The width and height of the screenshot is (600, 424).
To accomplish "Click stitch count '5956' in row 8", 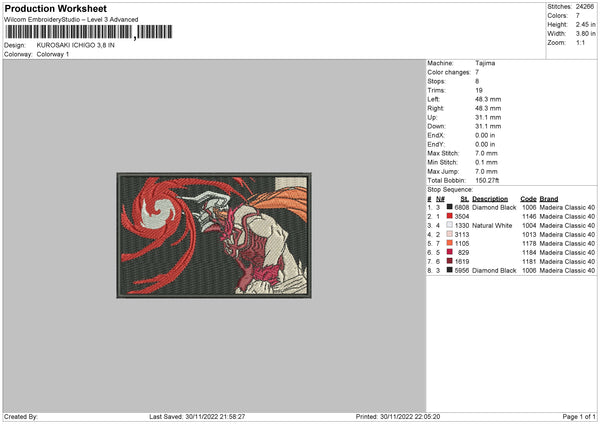I will coord(462,271).
